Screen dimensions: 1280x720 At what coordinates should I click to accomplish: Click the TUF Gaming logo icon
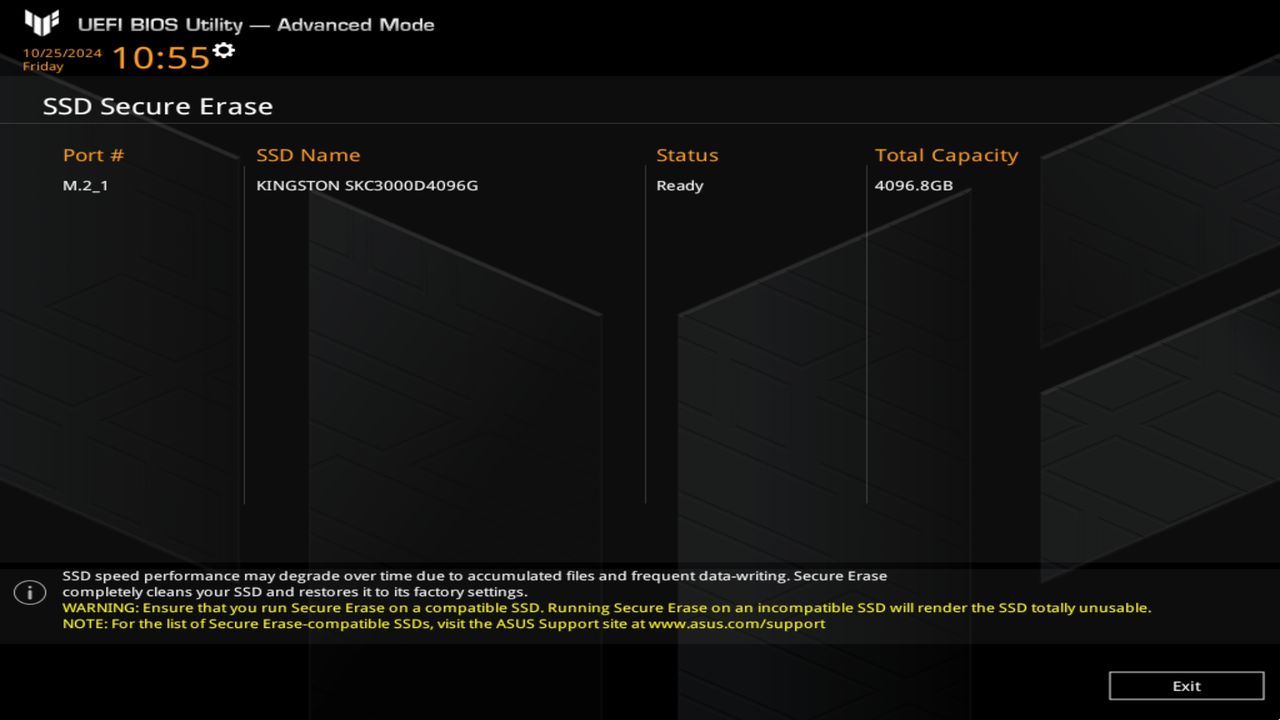pos(42,23)
